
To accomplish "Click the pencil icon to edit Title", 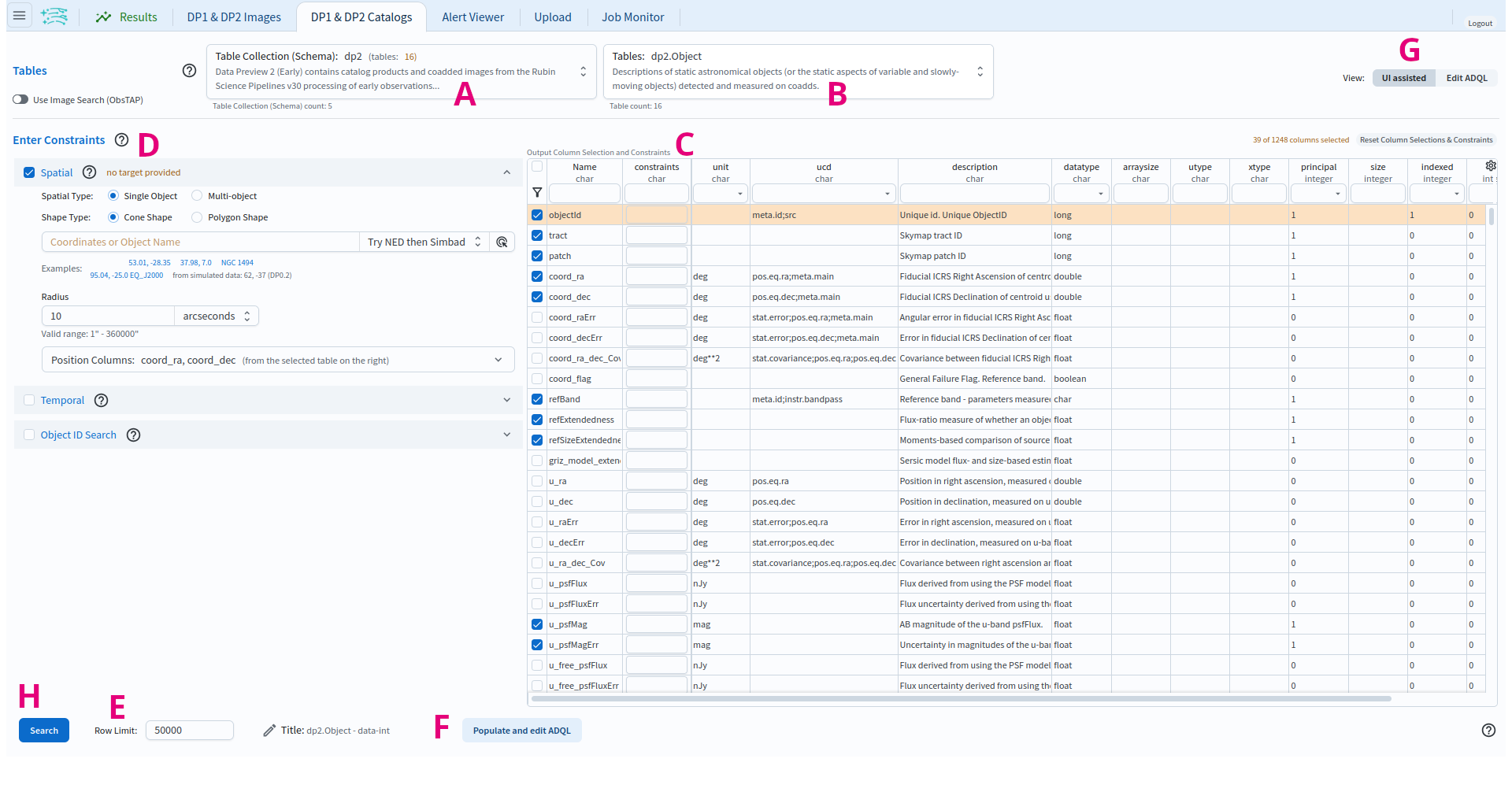I will click(269, 731).
